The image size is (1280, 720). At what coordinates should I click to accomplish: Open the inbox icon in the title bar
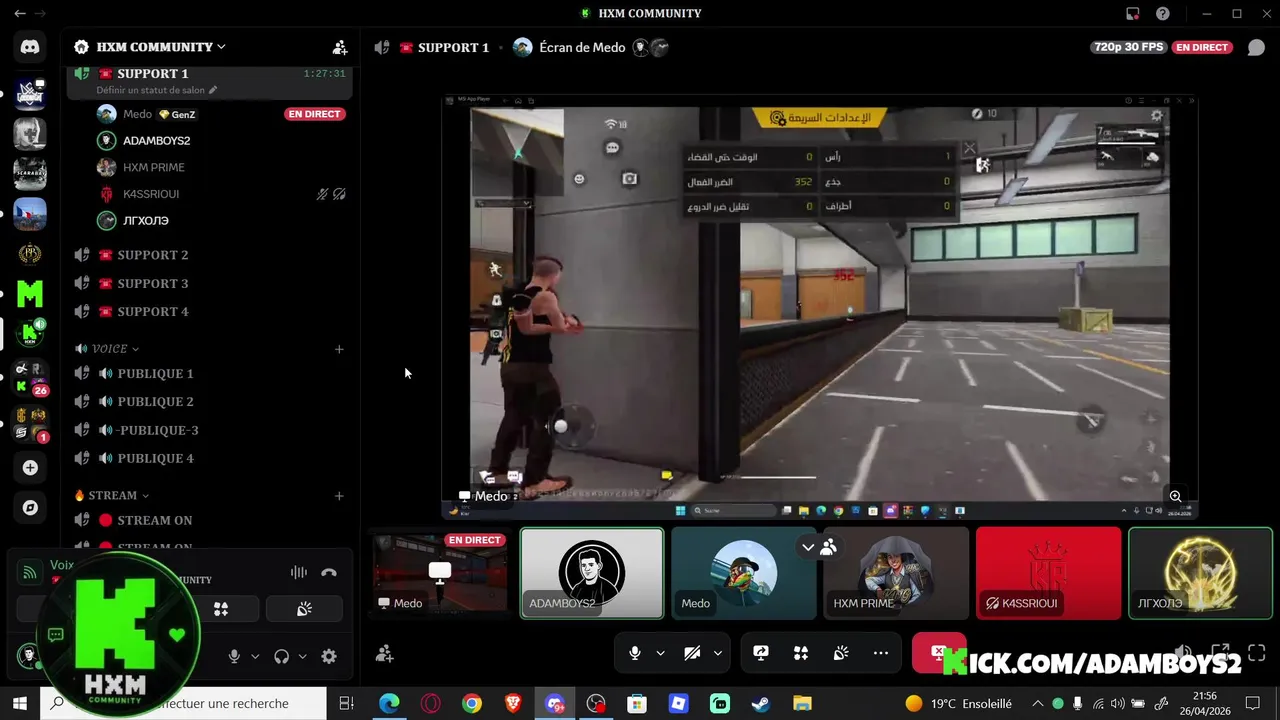click(1132, 14)
